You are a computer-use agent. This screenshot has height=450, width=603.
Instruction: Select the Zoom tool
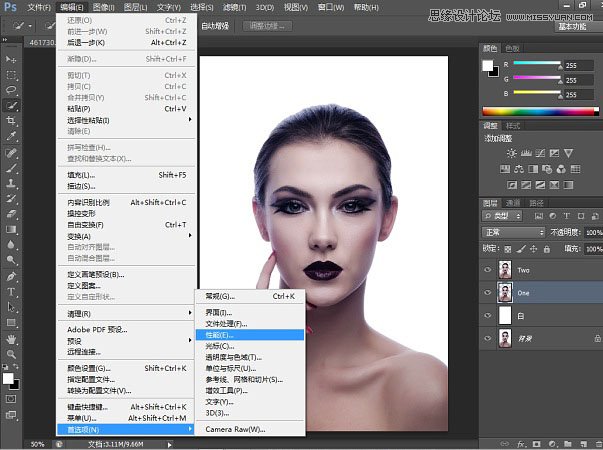tap(11, 354)
